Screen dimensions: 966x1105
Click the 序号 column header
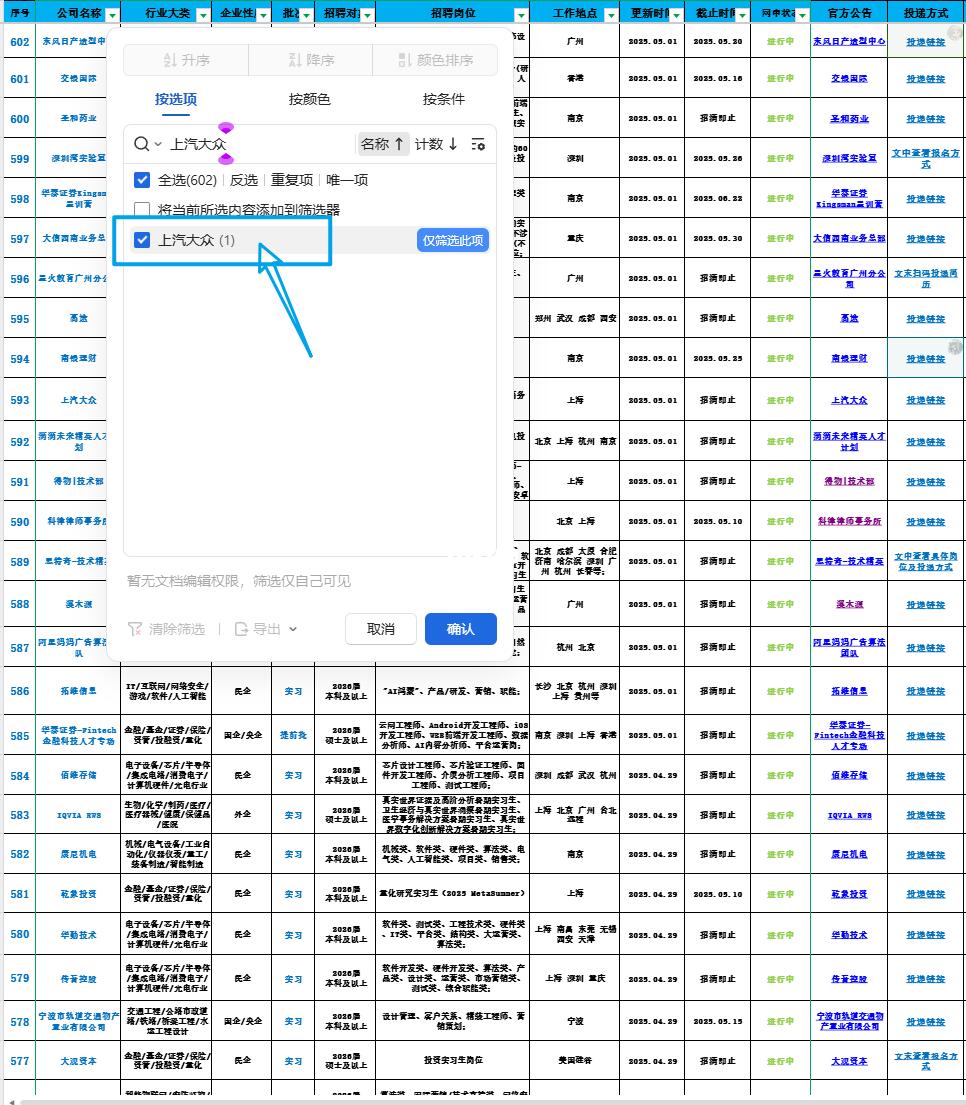click(x=19, y=13)
